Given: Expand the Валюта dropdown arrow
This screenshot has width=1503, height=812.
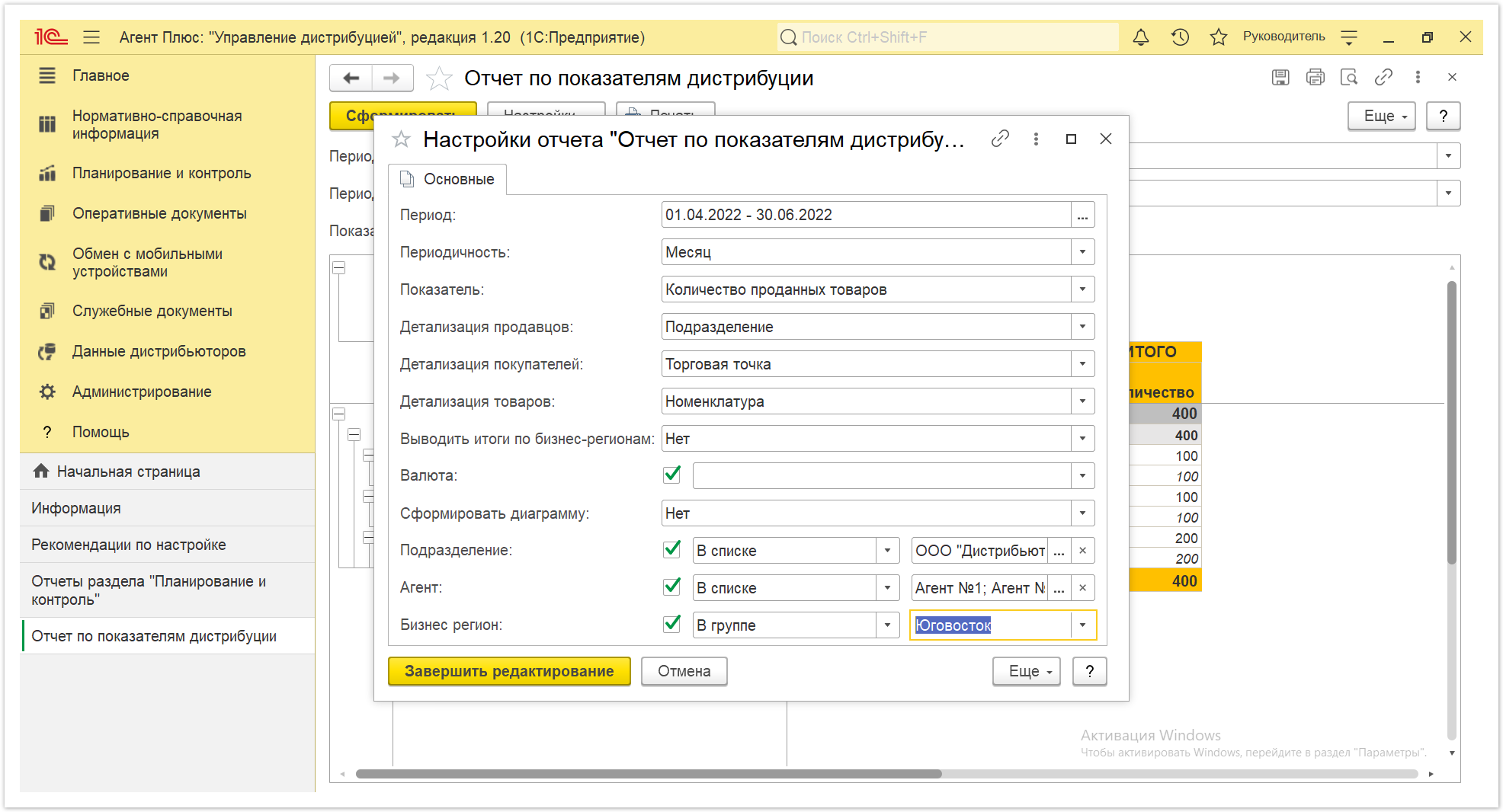Looking at the screenshot, I should pos(1082,476).
